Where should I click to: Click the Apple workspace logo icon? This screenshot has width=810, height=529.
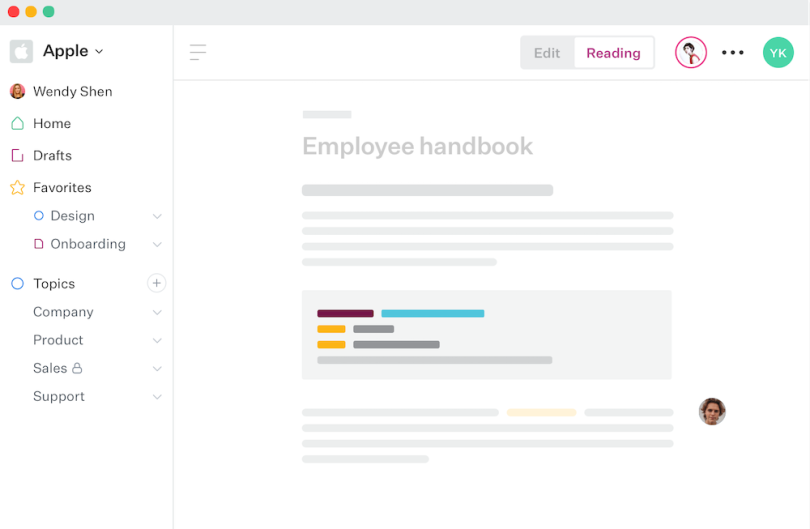point(21,51)
